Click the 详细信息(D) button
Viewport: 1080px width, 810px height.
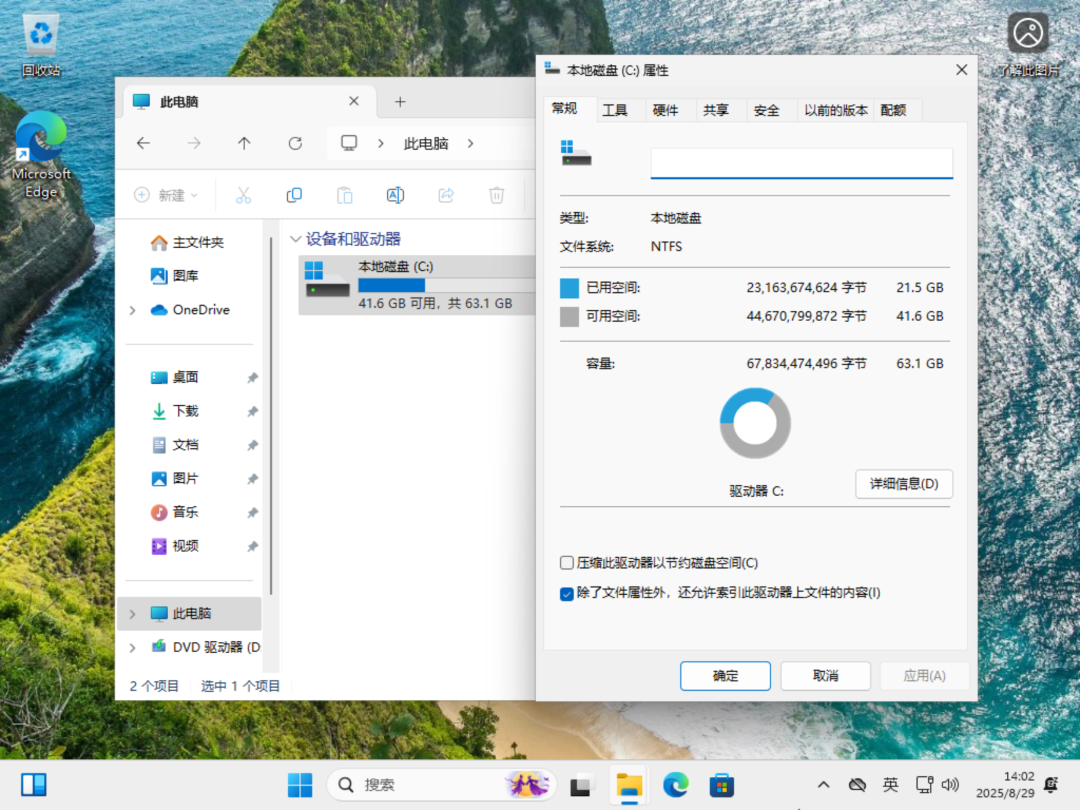(x=904, y=484)
